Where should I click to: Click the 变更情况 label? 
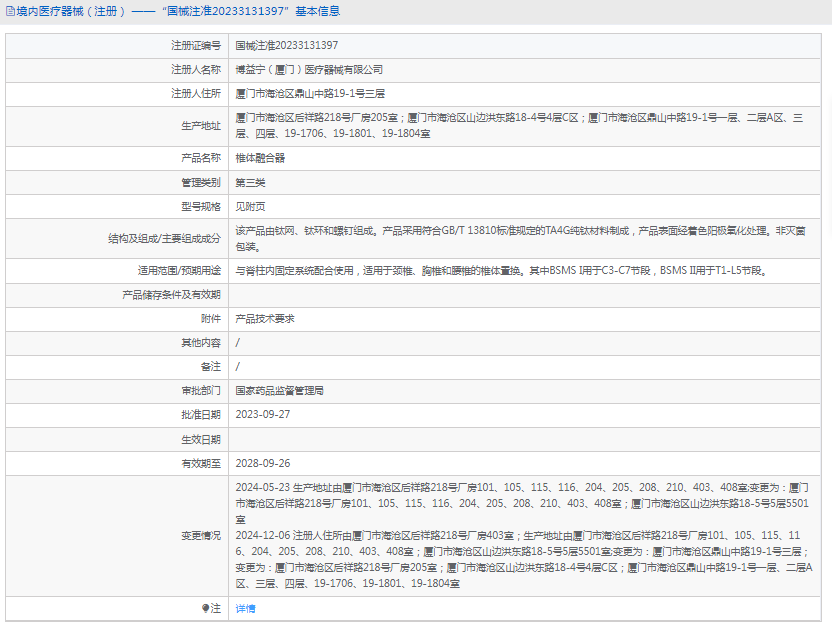[x=201, y=536]
